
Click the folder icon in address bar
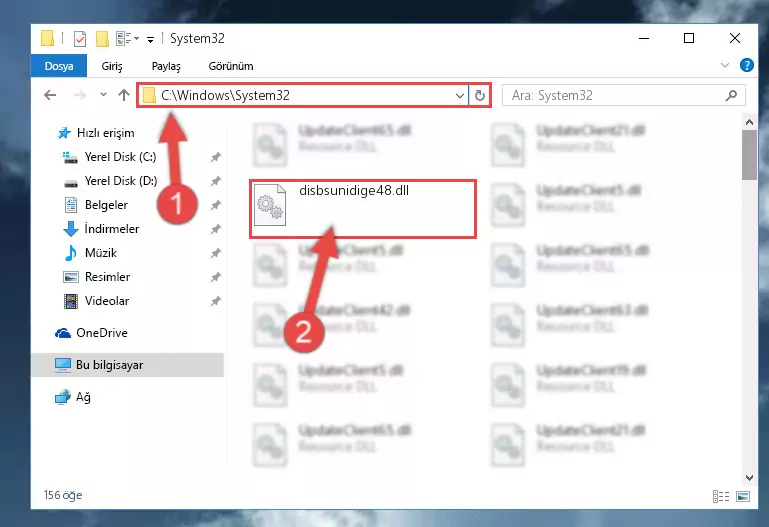pos(149,95)
